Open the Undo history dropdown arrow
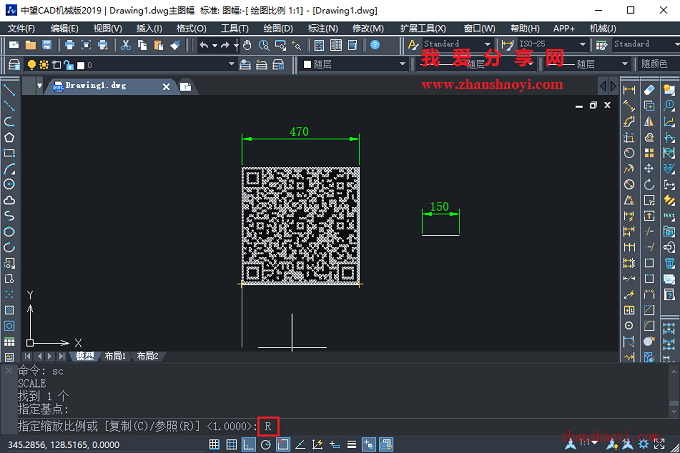This screenshot has height=453, width=680. 214,45
